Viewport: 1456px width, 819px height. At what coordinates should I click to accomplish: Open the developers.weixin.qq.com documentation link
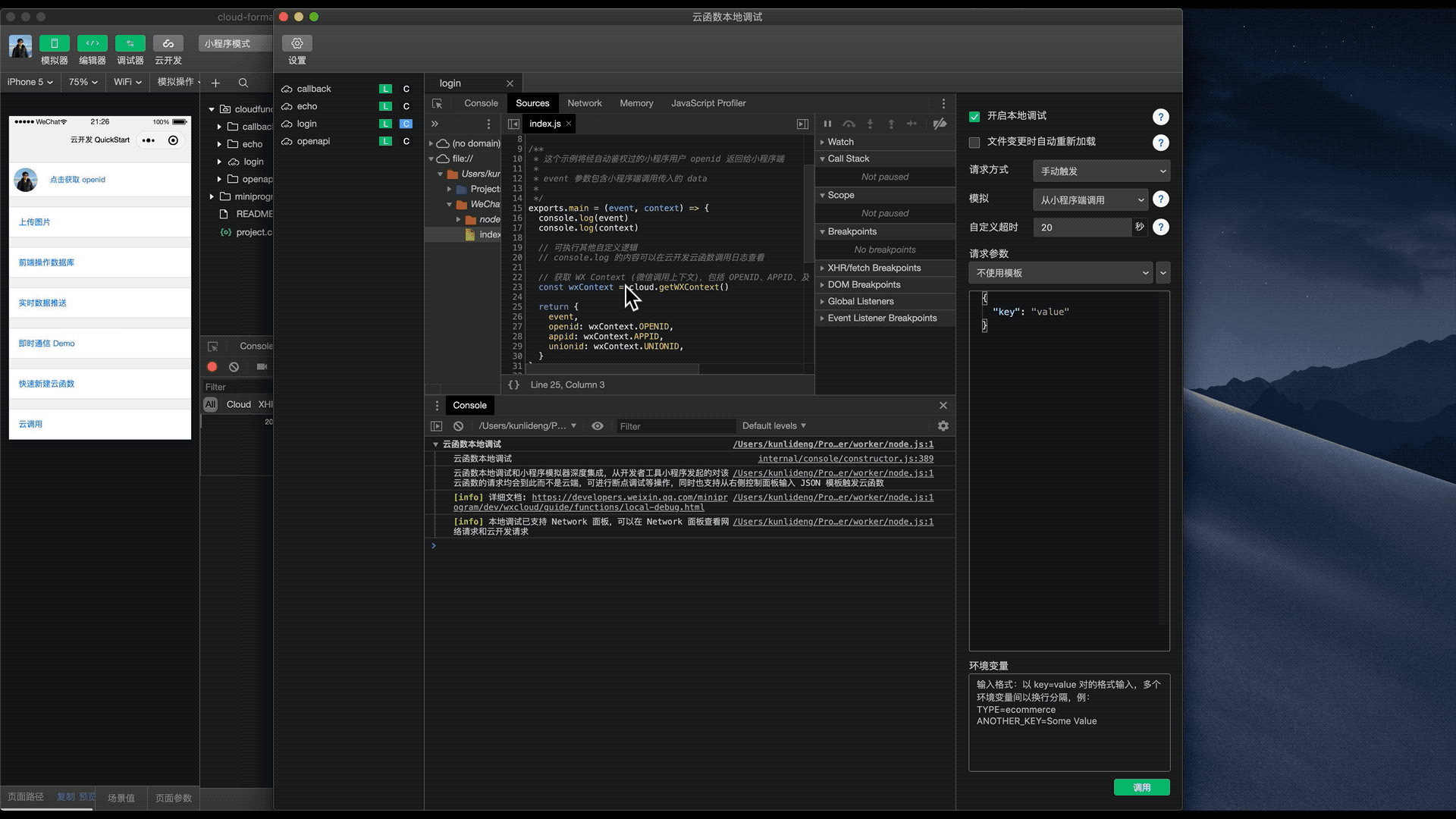point(629,497)
